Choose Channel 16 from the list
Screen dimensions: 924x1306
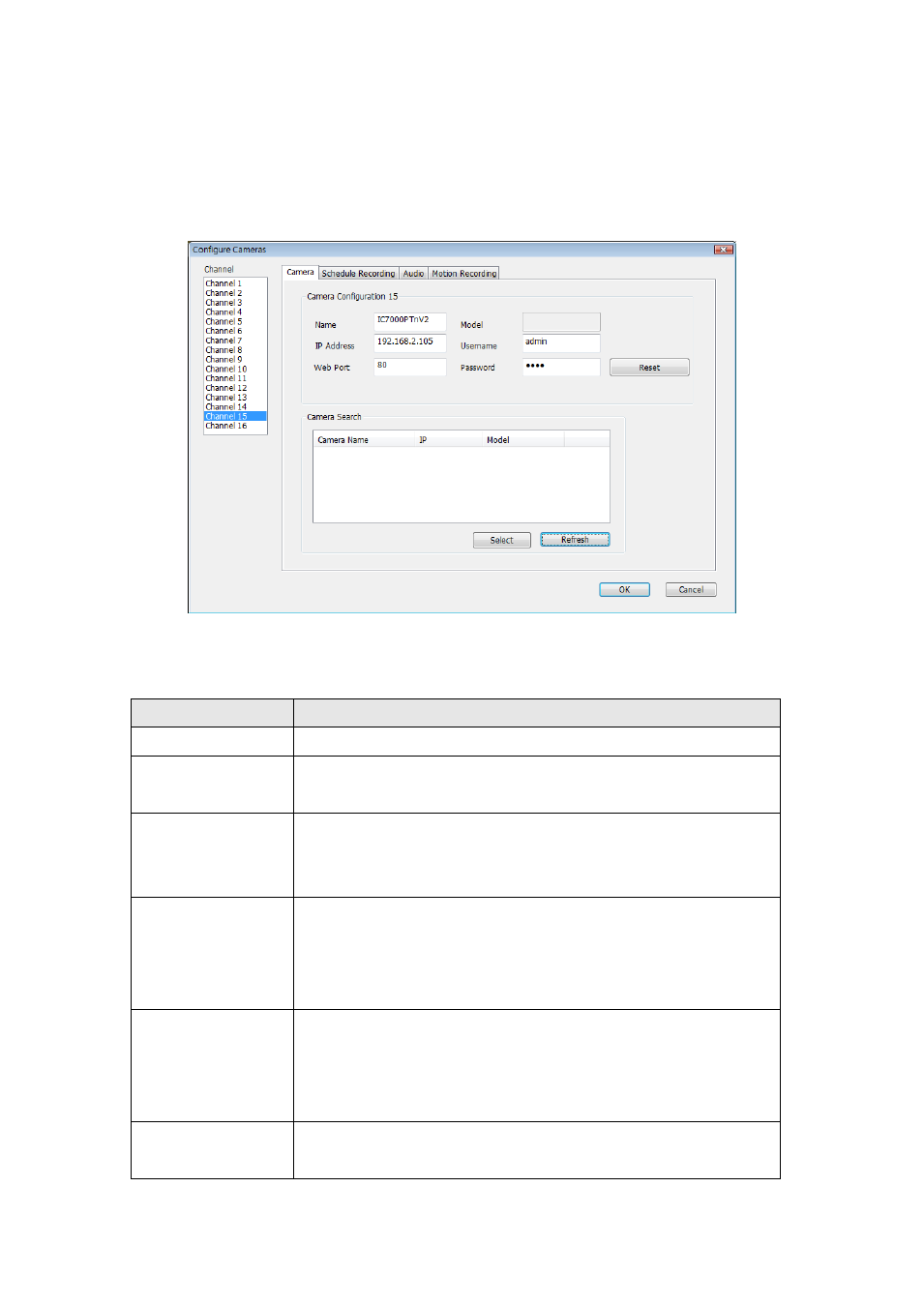point(226,426)
